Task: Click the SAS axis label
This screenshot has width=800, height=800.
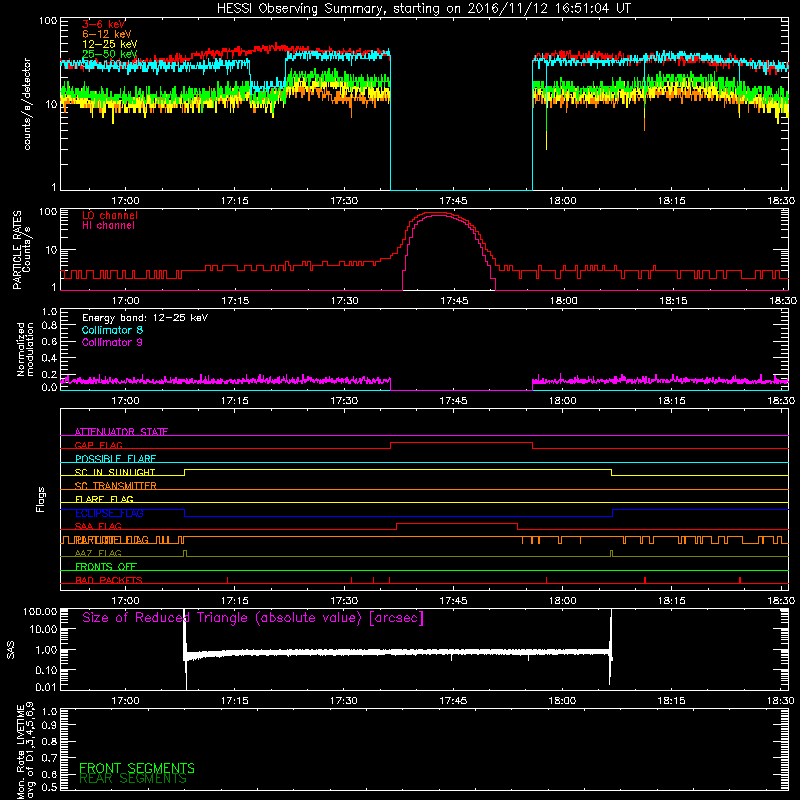Action: pos(10,650)
